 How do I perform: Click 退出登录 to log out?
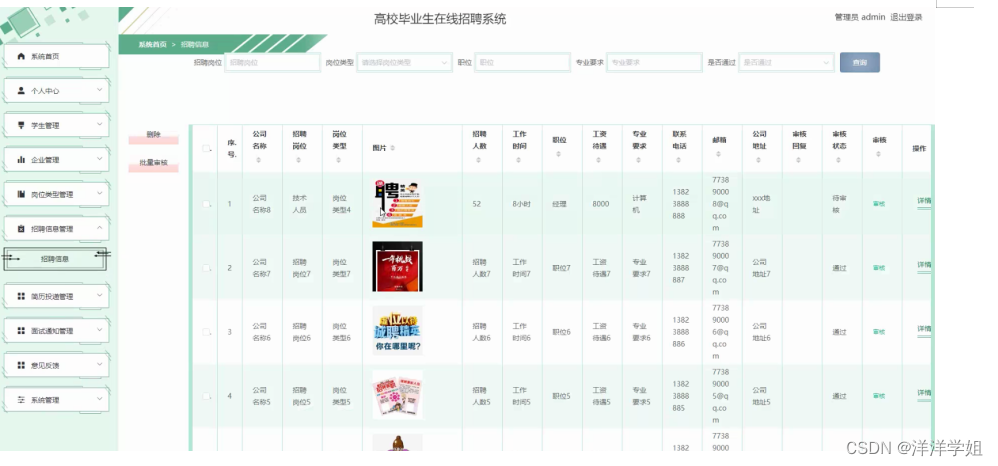point(906,17)
